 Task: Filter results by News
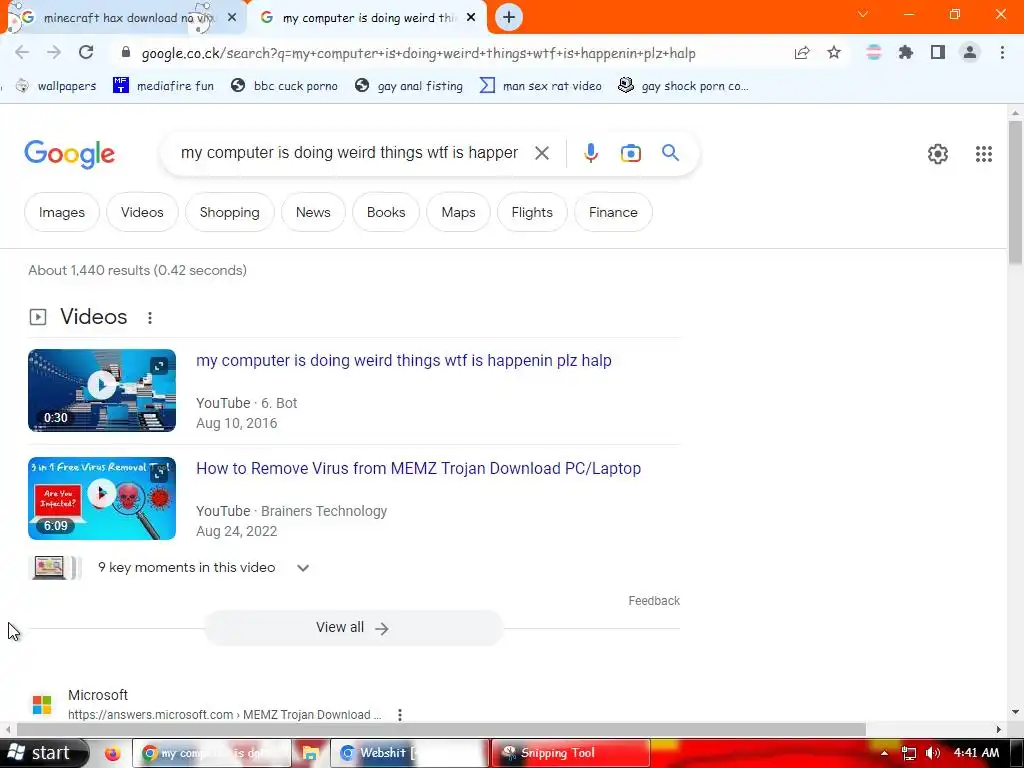coord(313,212)
